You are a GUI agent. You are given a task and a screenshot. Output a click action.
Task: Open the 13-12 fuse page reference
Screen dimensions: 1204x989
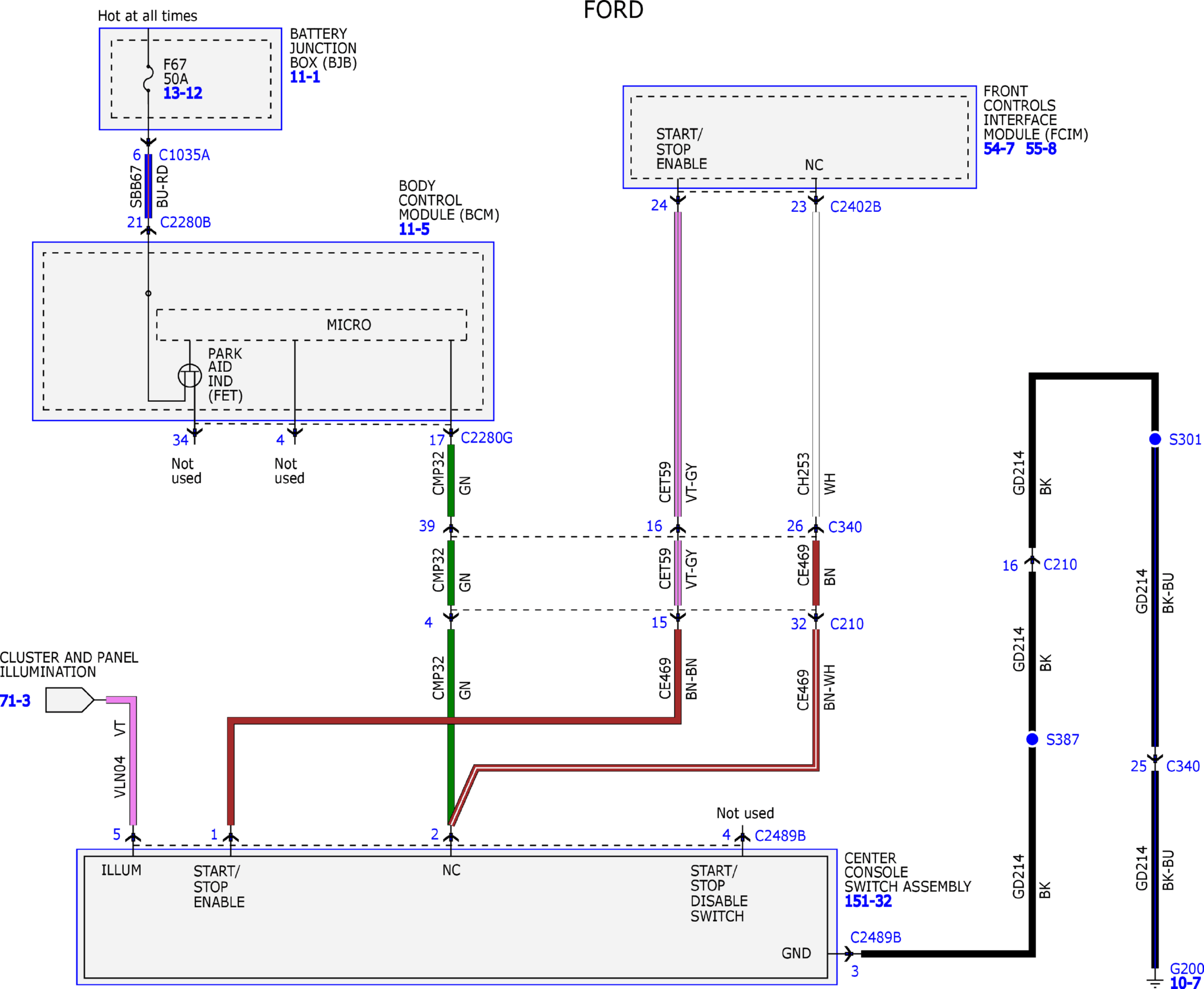click(x=183, y=93)
